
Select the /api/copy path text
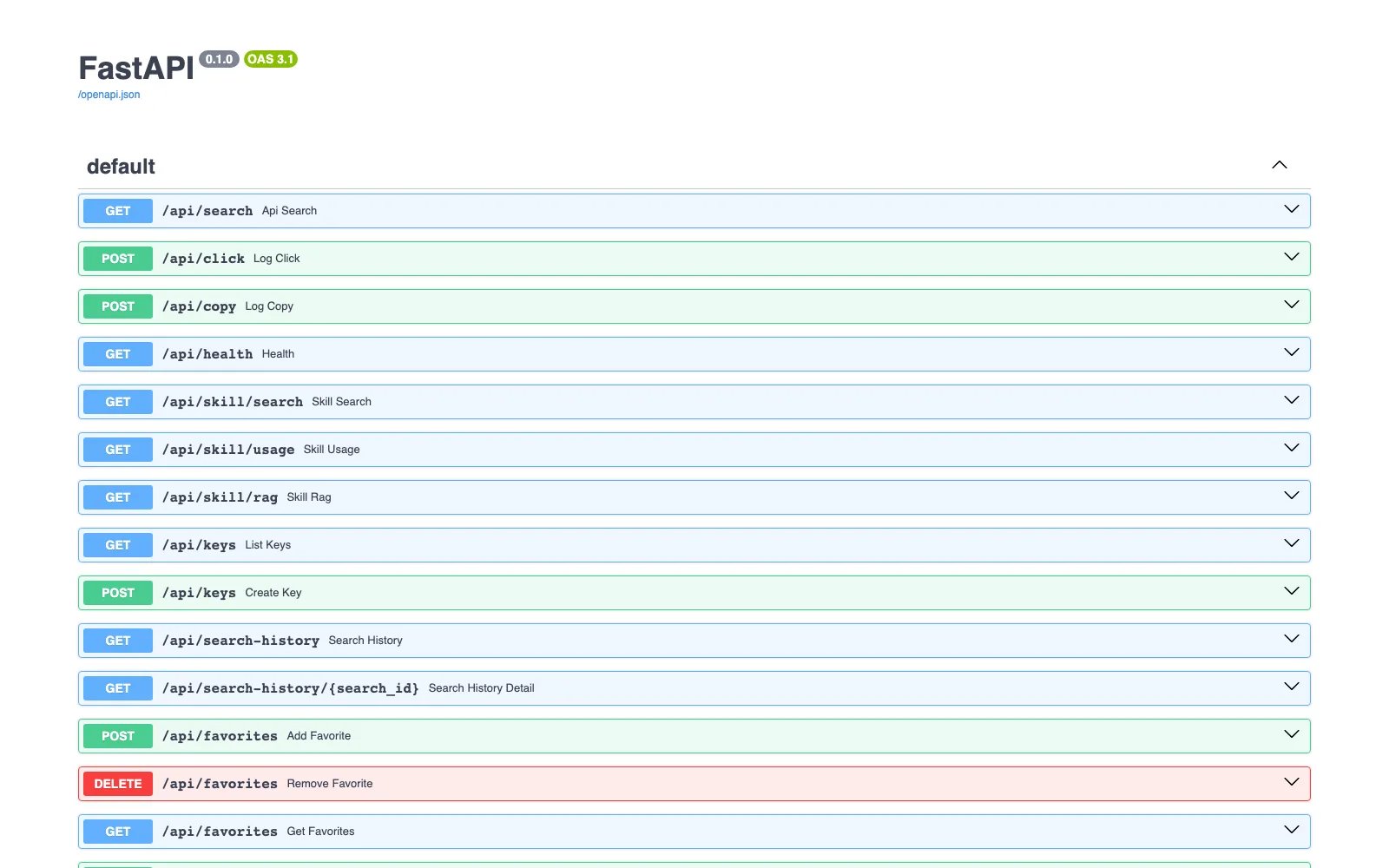point(199,306)
